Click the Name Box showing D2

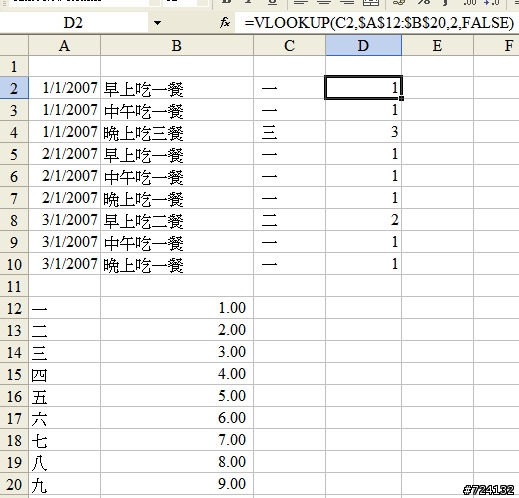click(x=73, y=23)
